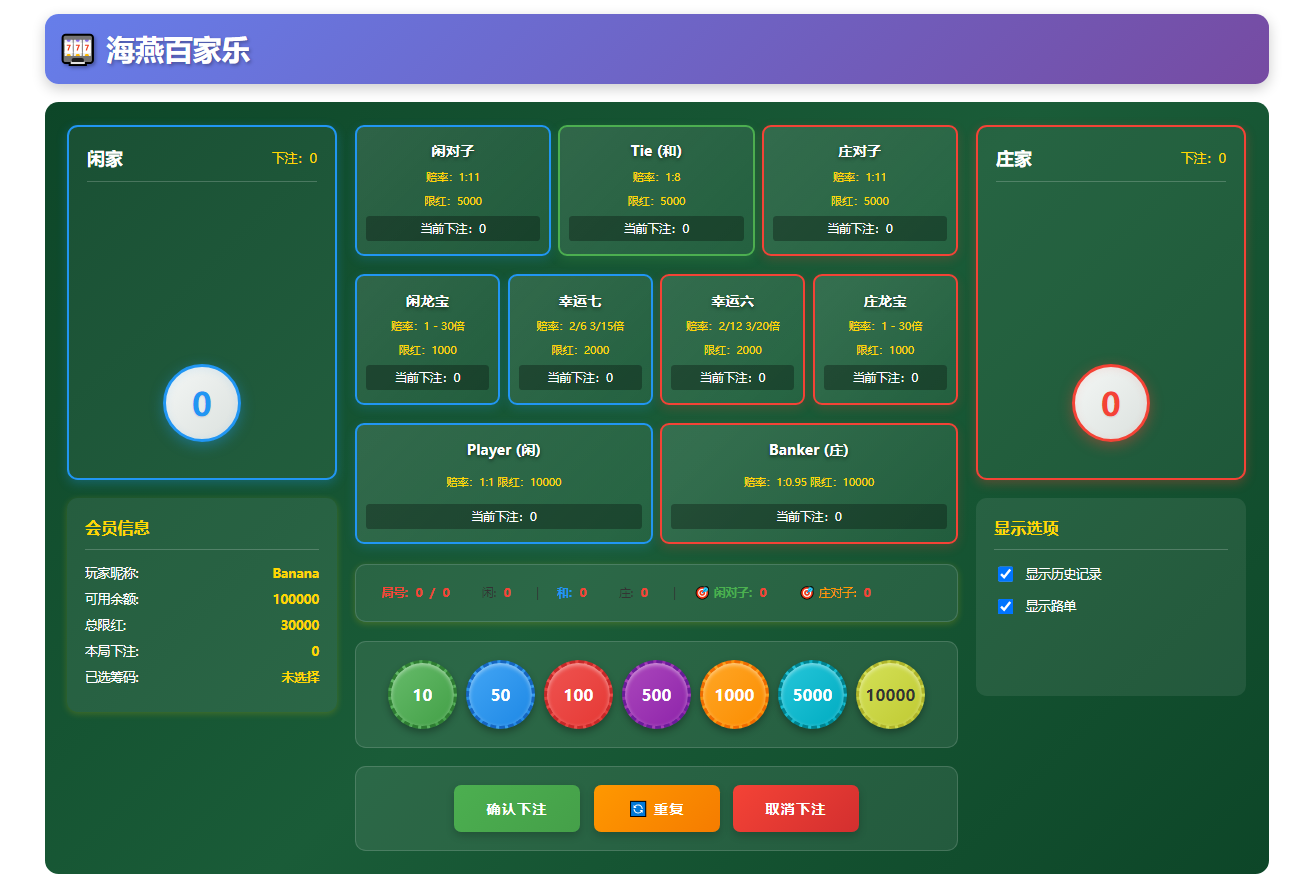Select the green 10 chip
Image resolution: width=1305 pixels, height=885 pixels.
pos(421,694)
